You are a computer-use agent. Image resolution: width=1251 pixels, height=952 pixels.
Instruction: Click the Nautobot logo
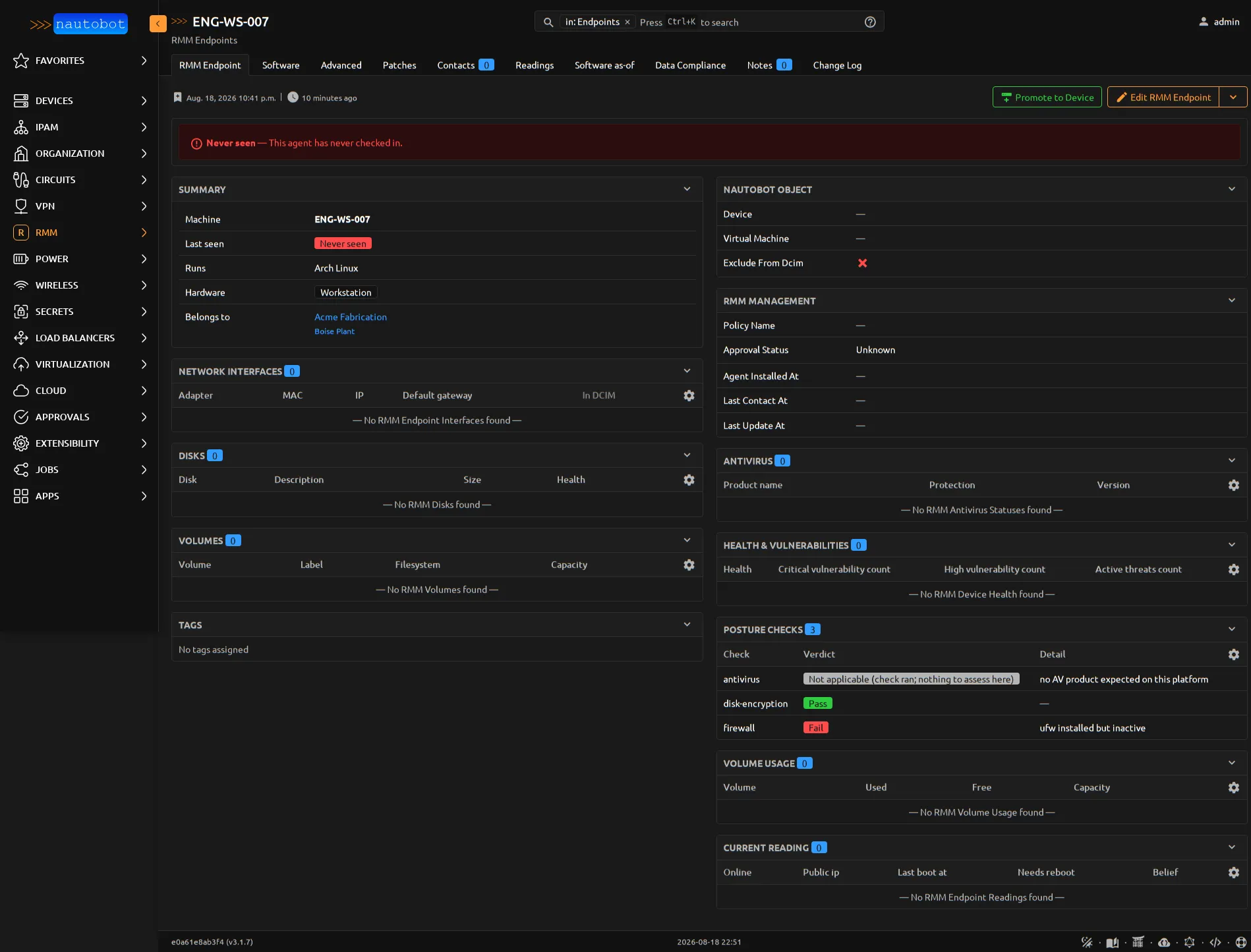(78, 24)
